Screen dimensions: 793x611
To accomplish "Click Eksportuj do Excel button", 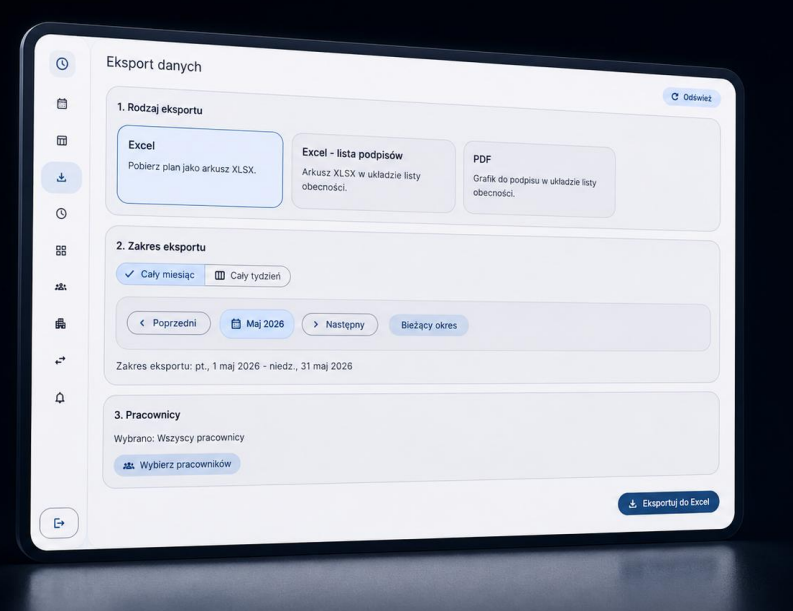I will tap(669, 503).
